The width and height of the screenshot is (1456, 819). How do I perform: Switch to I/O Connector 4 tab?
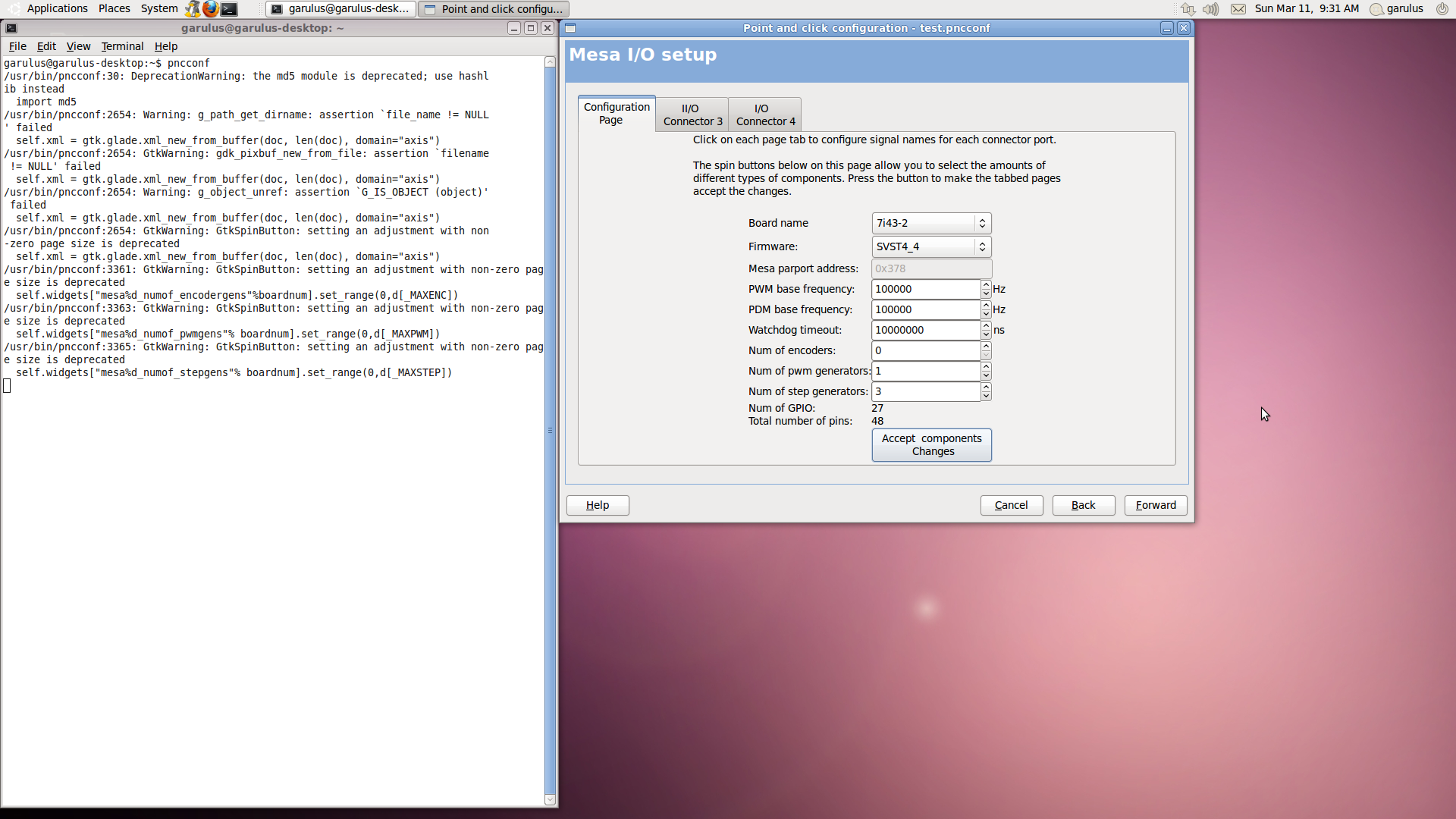(x=765, y=115)
